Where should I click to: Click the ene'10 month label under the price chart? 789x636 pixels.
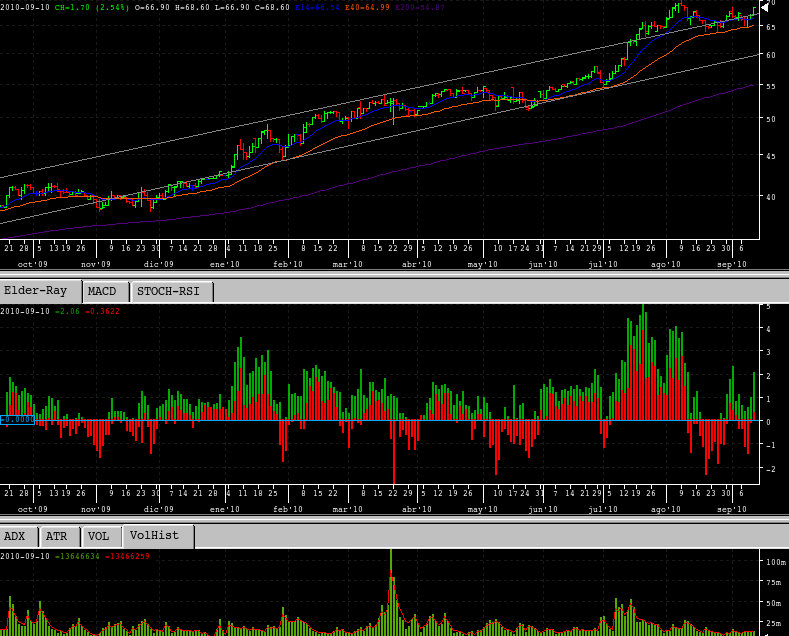click(x=224, y=264)
